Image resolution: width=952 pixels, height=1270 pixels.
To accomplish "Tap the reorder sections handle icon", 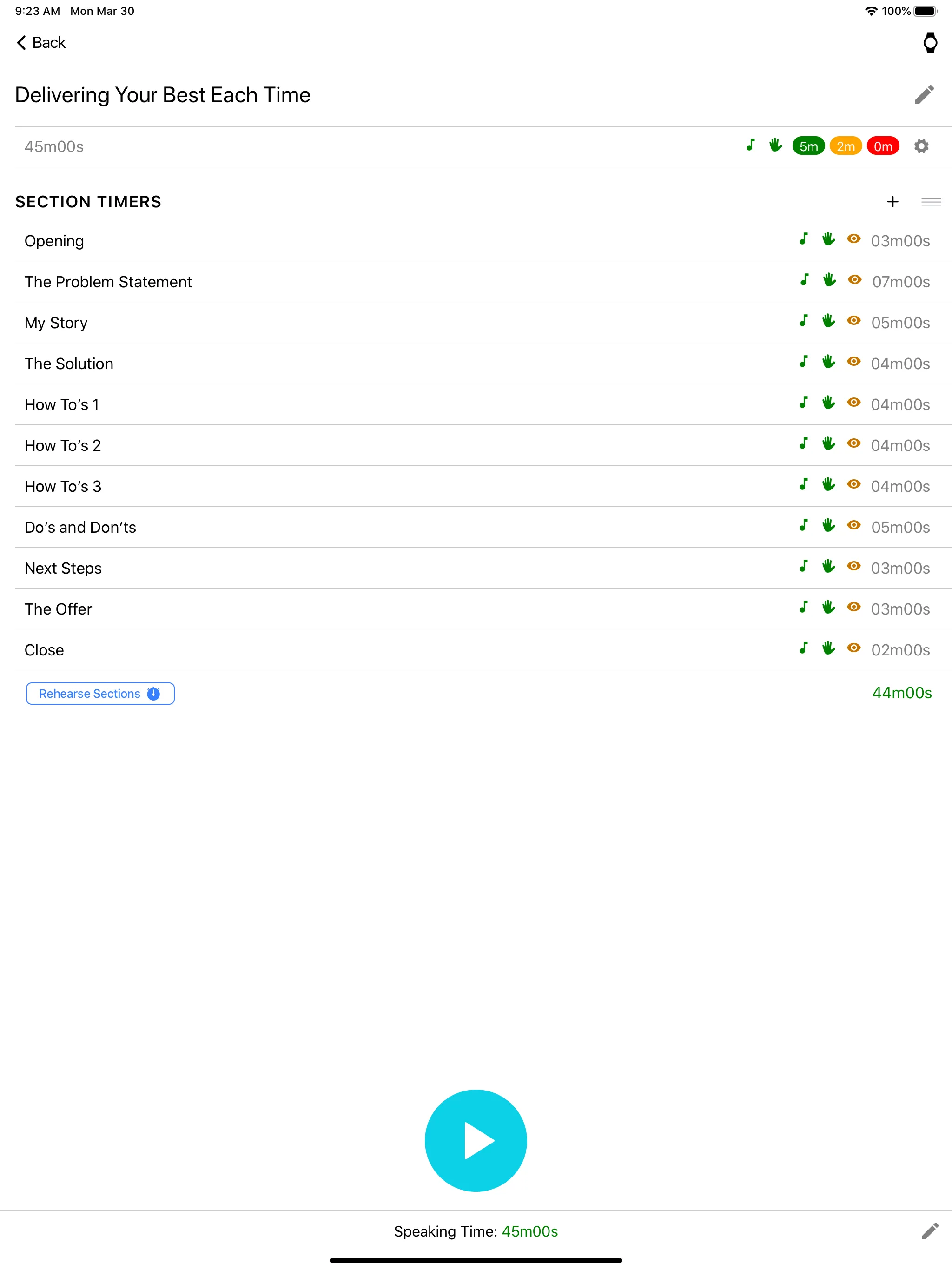I will (931, 202).
